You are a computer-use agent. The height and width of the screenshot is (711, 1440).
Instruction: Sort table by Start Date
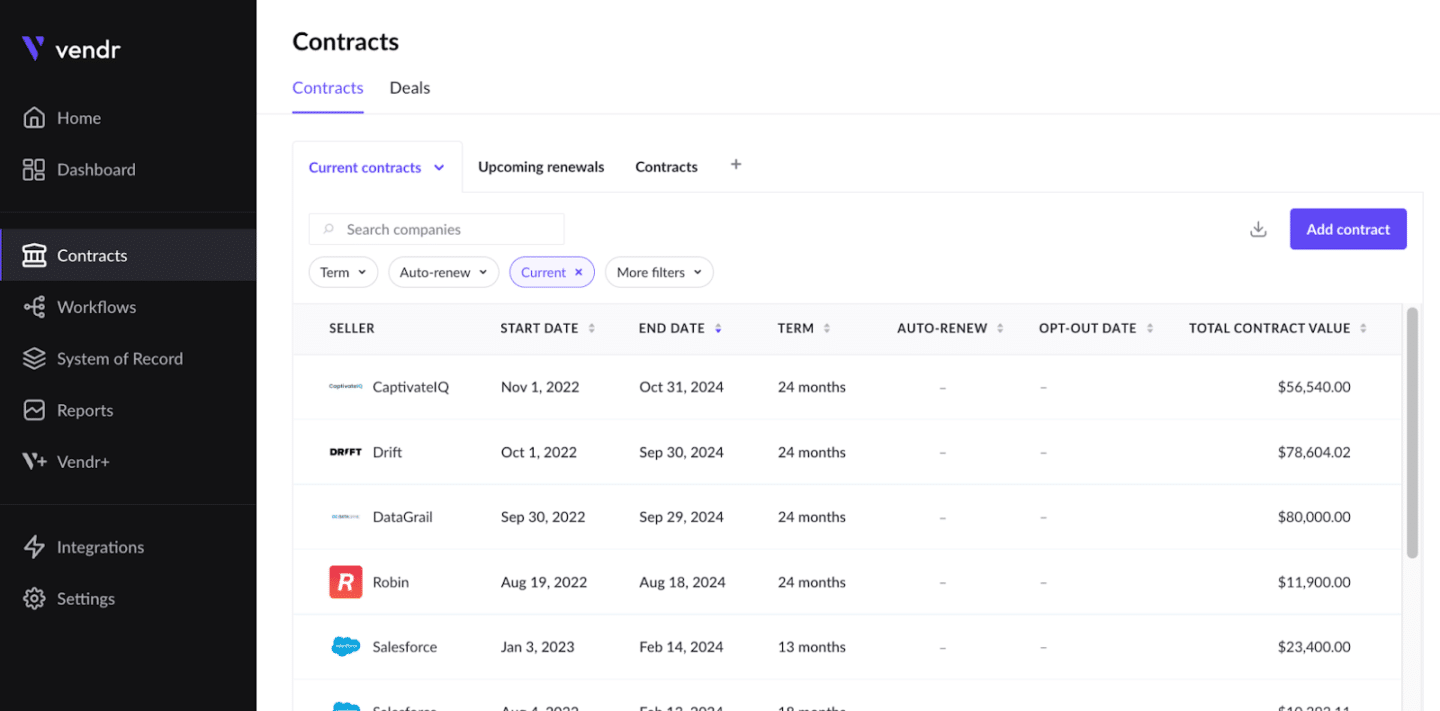591,328
